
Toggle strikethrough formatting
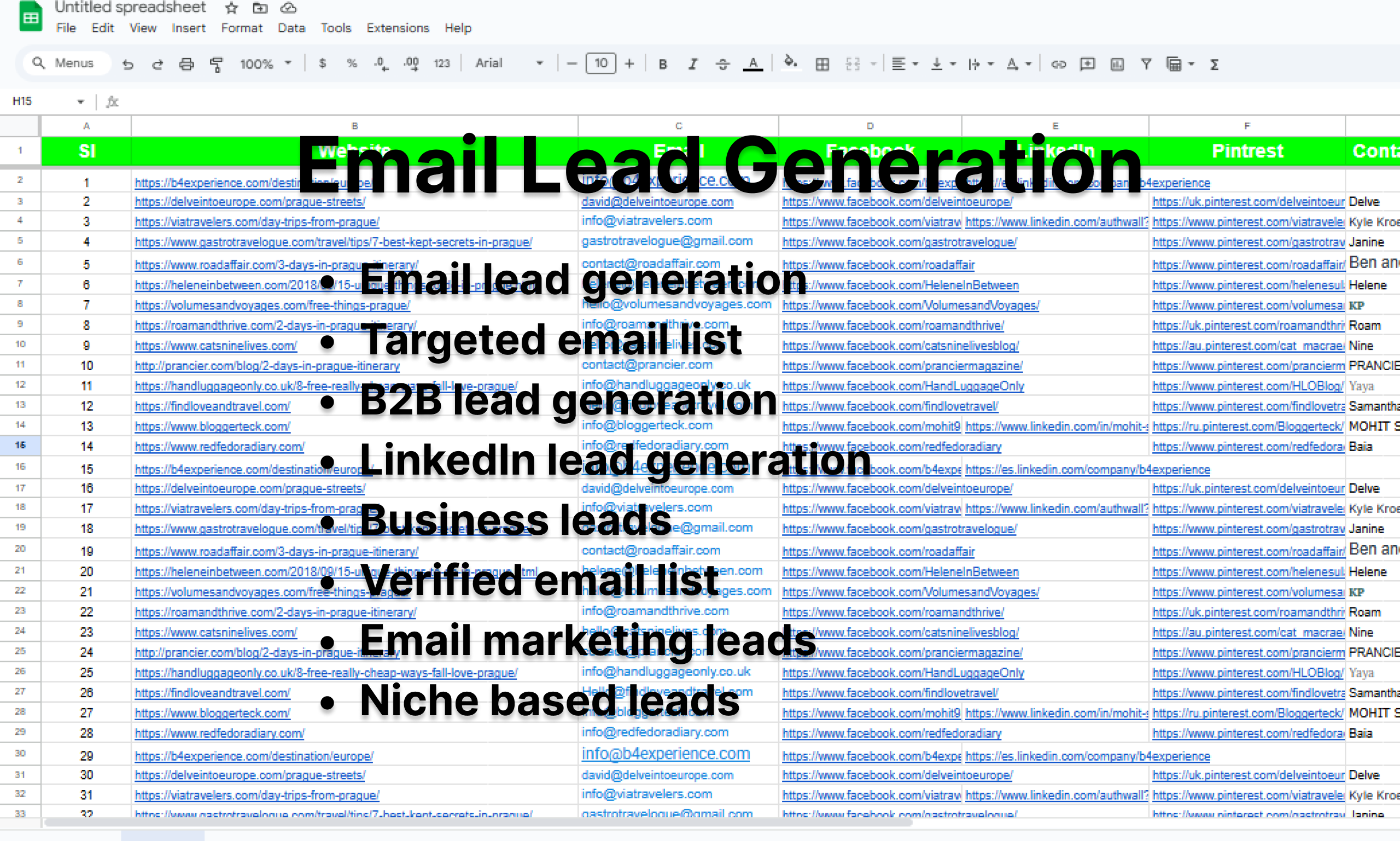point(722,64)
